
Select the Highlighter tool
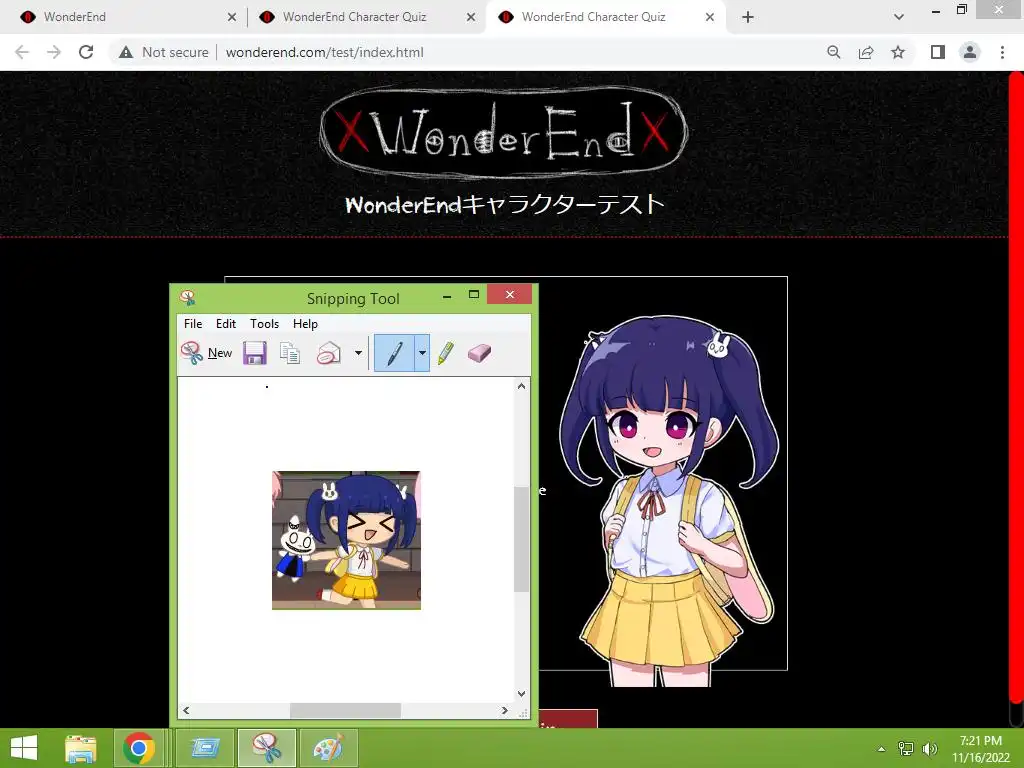(445, 353)
